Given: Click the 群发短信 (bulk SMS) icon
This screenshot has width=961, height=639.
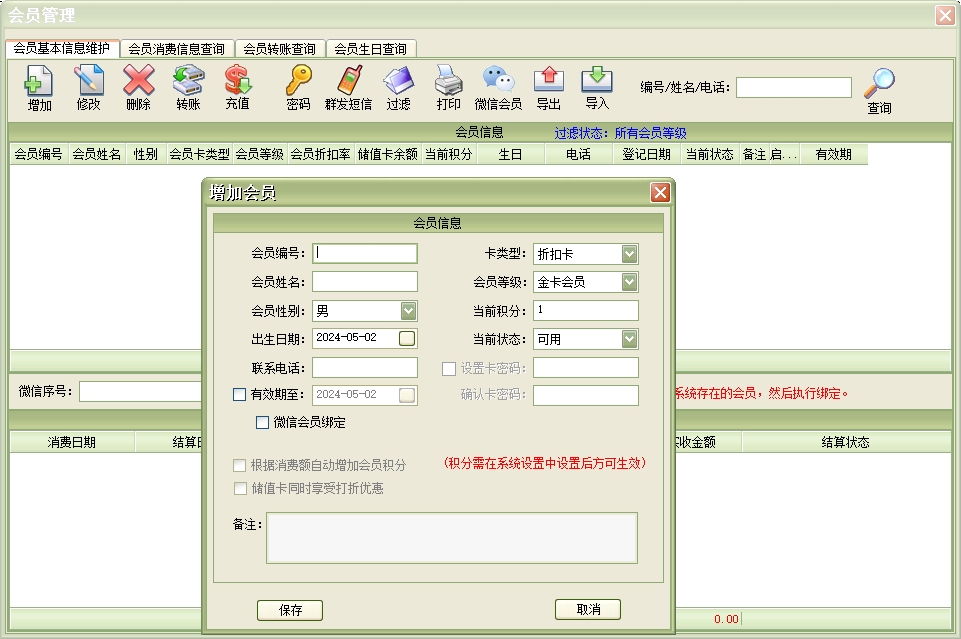Looking at the screenshot, I should tap(348, 82).
